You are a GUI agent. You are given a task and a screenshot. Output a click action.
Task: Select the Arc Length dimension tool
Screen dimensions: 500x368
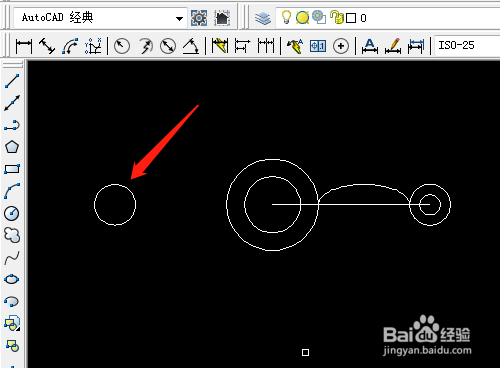(70, 46)
